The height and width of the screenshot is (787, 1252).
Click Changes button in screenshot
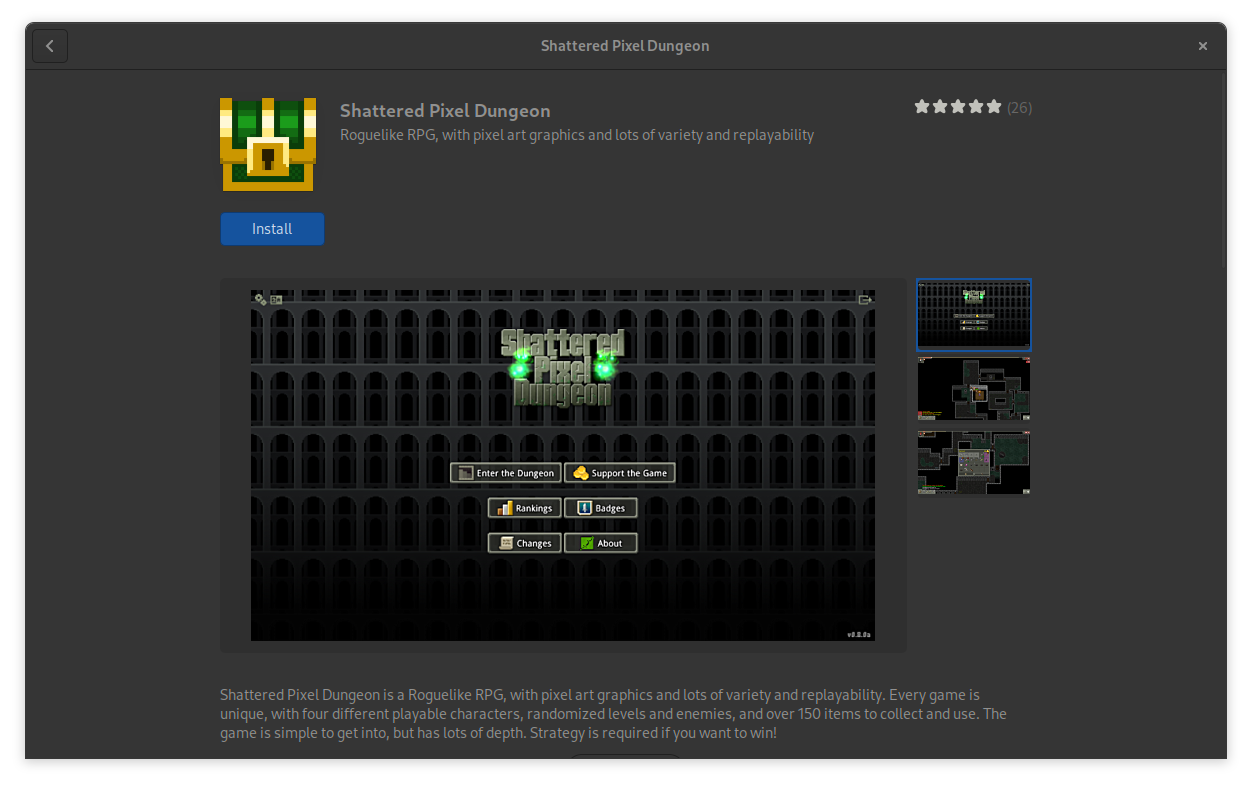(x=524, y=543)
